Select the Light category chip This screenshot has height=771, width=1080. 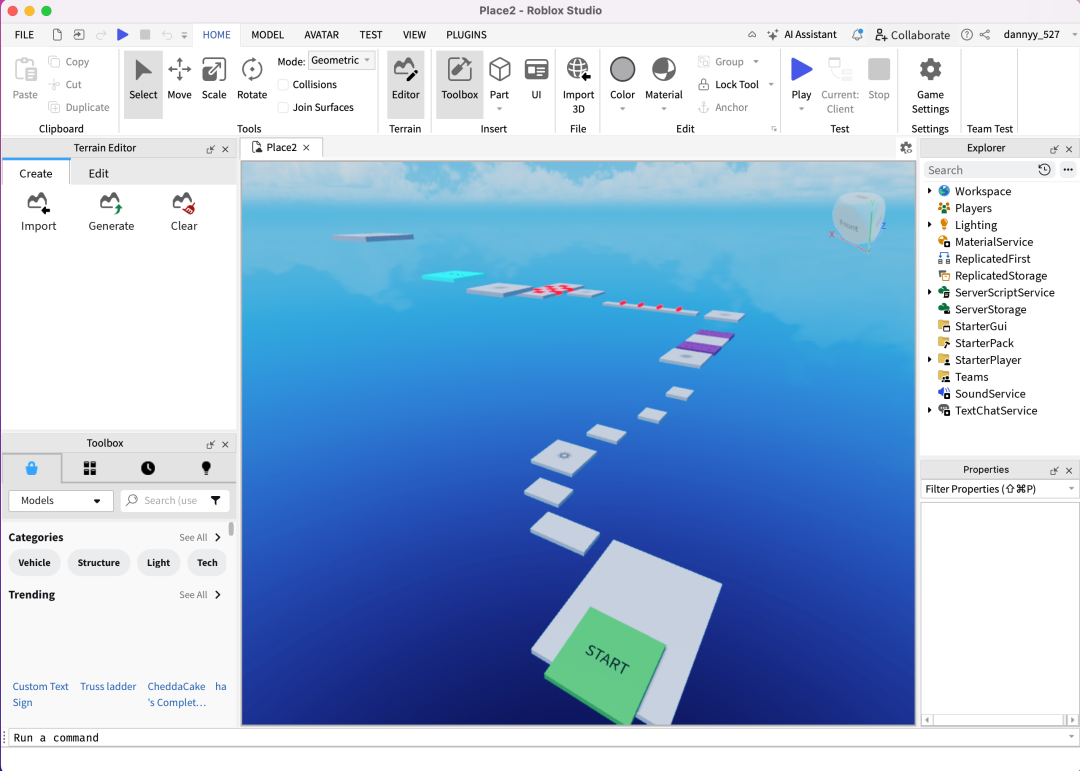point(158,562)
